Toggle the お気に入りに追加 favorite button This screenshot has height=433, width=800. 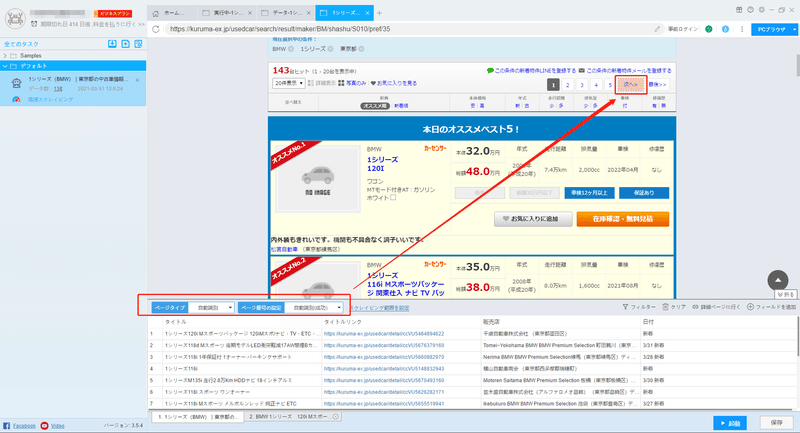(x=533, y=219)
